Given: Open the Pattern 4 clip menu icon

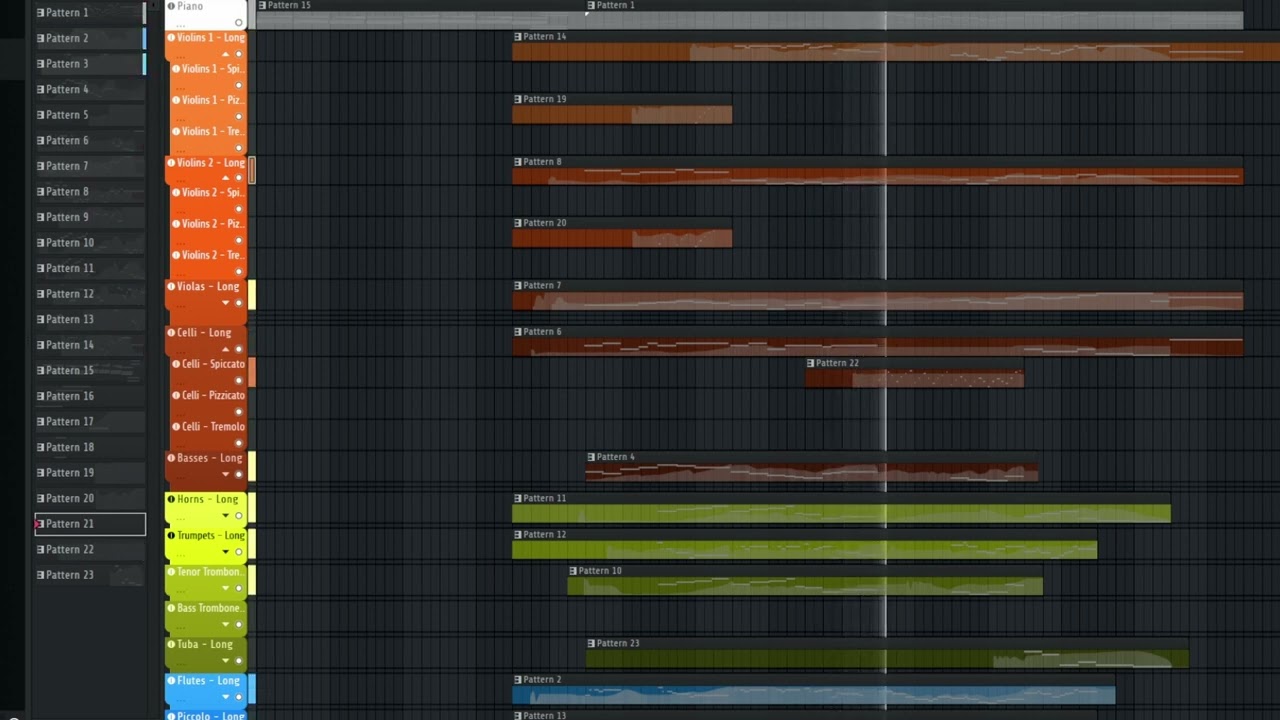Looking at the screenshot, I should coord(591,457).
